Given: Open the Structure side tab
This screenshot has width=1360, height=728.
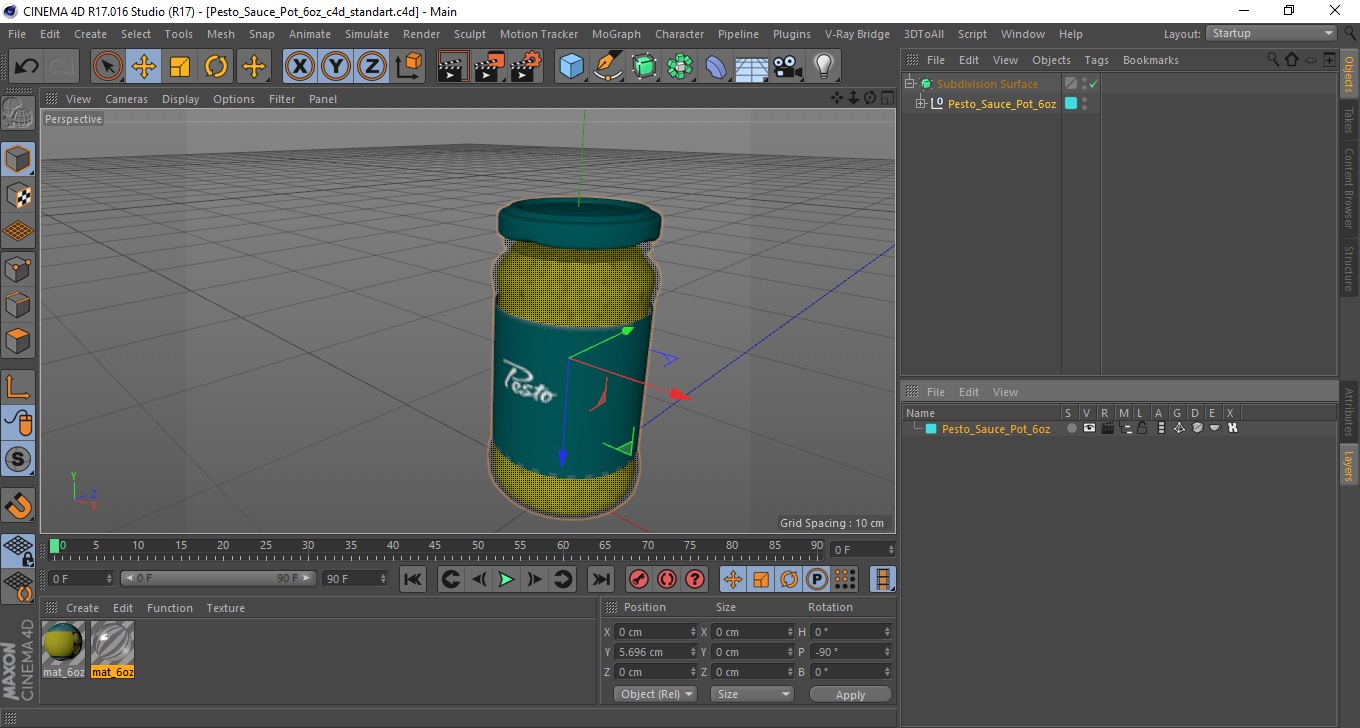Looking at the screenshot, I should tap(1349, 268).
